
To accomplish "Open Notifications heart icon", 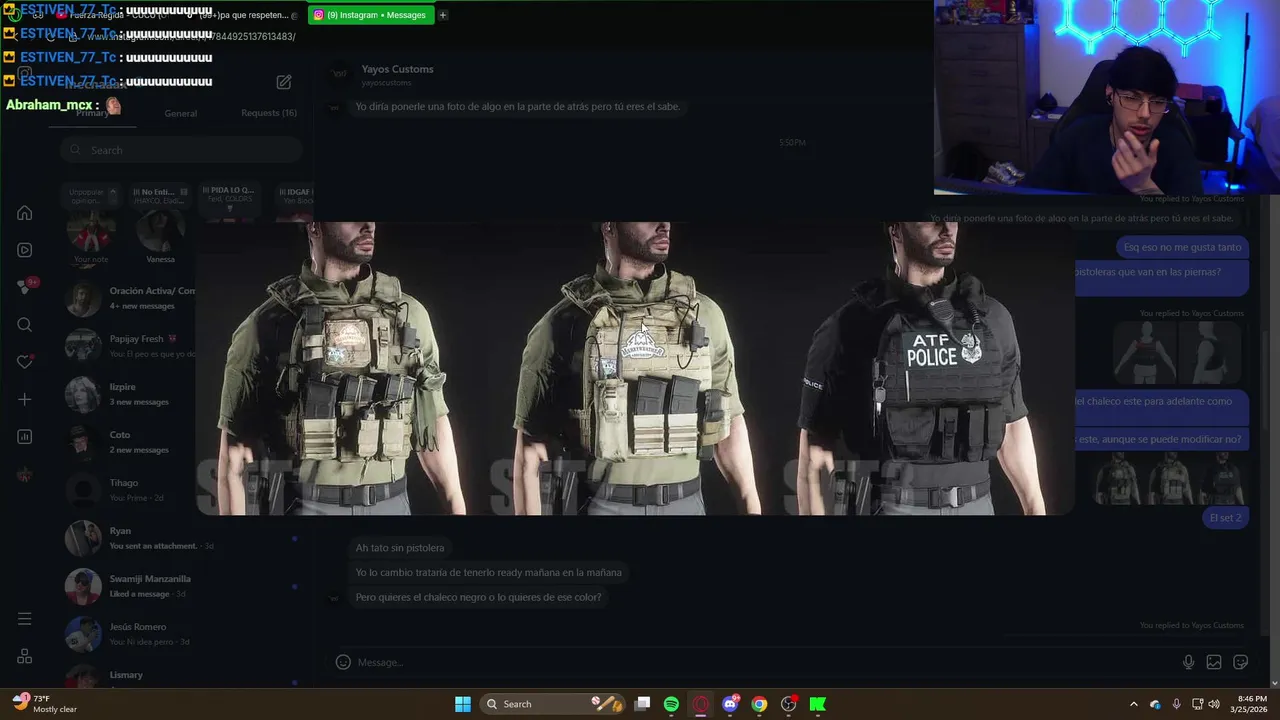I will [25, 362].
